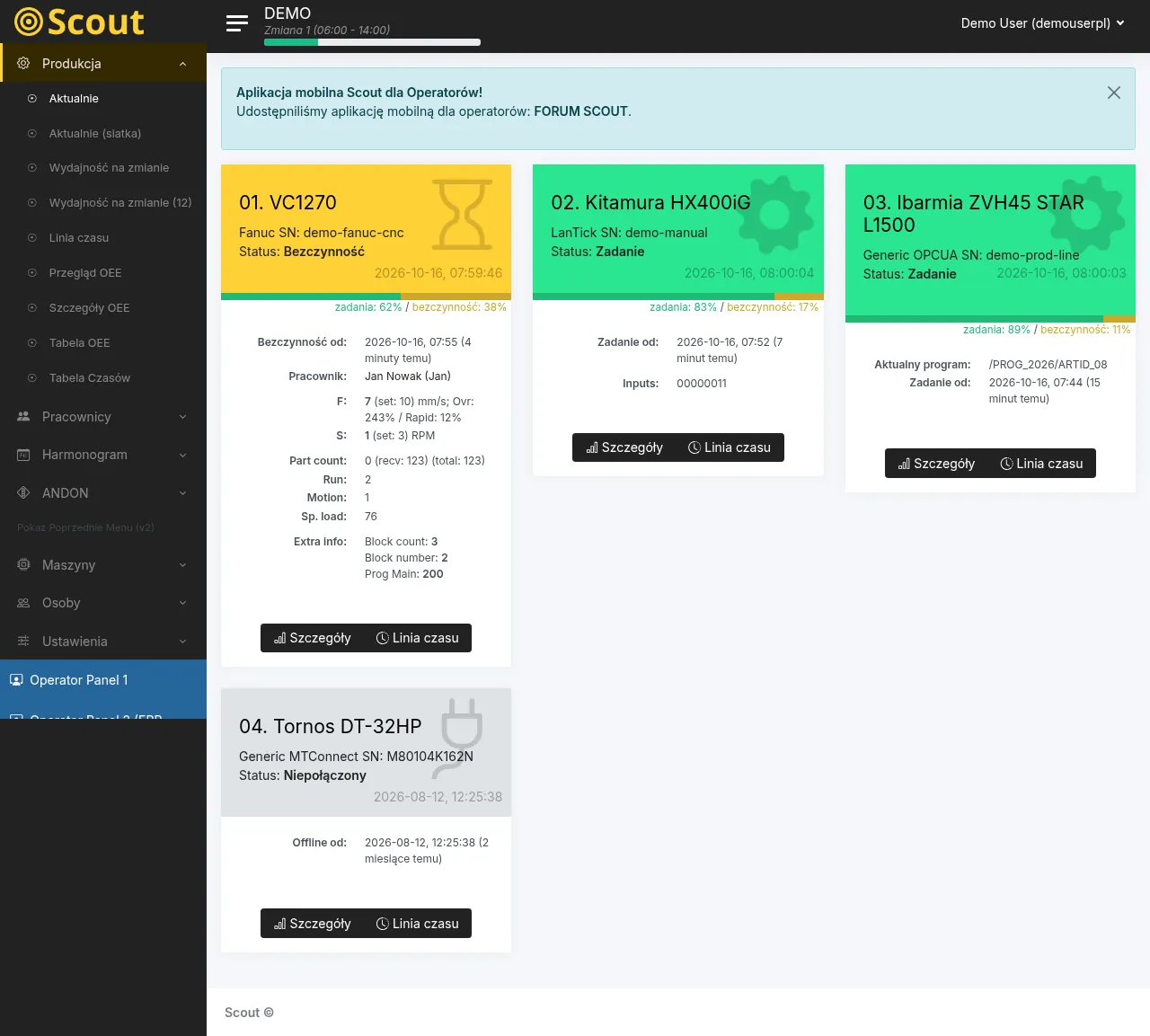Expand the ANDON menu
Screen dimensions: 1150x1036
[183, 493]
